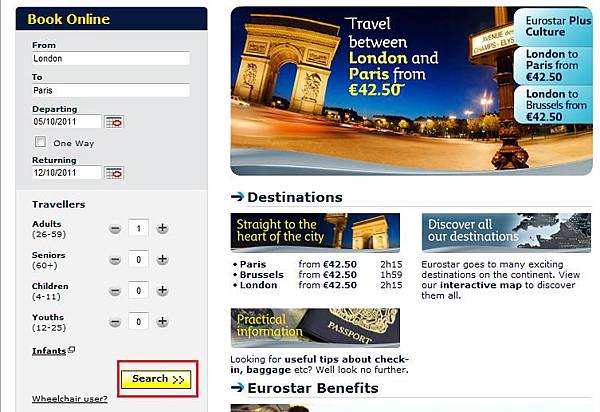Select the Eurostar Plus Culture tab
The width and height of the screenshot is (600, 412).
554,26
